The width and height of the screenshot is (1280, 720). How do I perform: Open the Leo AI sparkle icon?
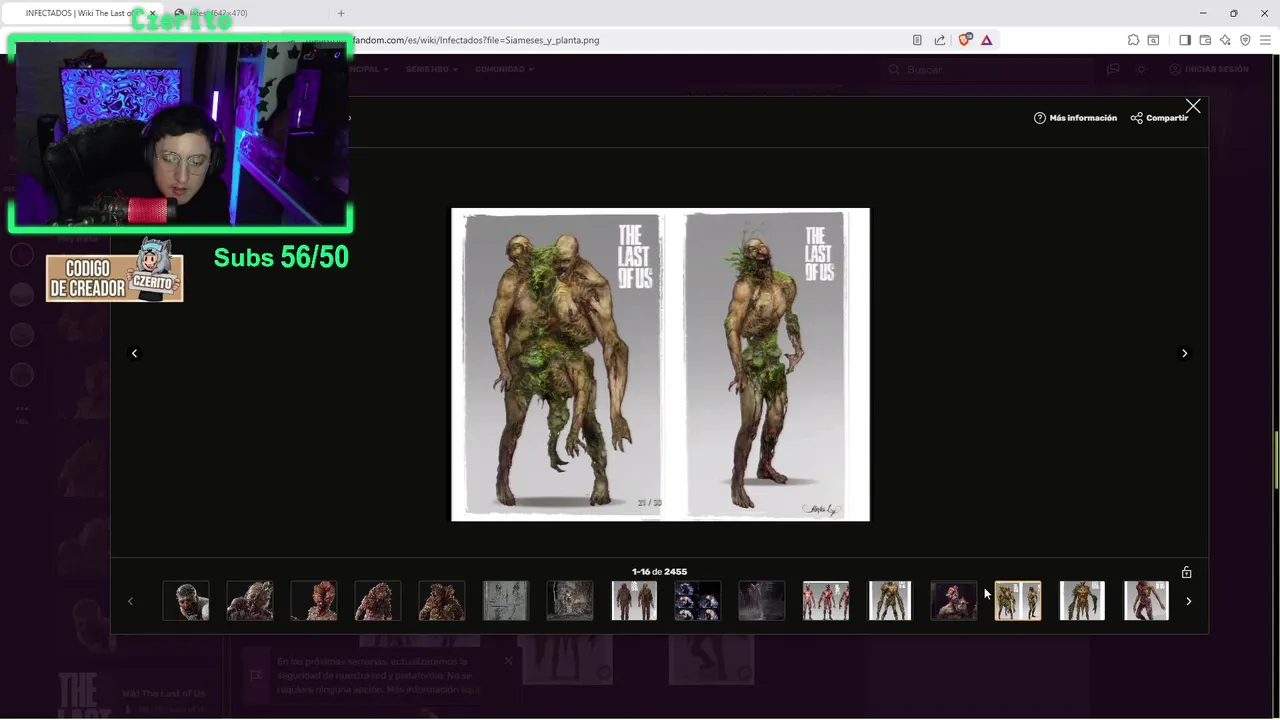point(1225,40)
